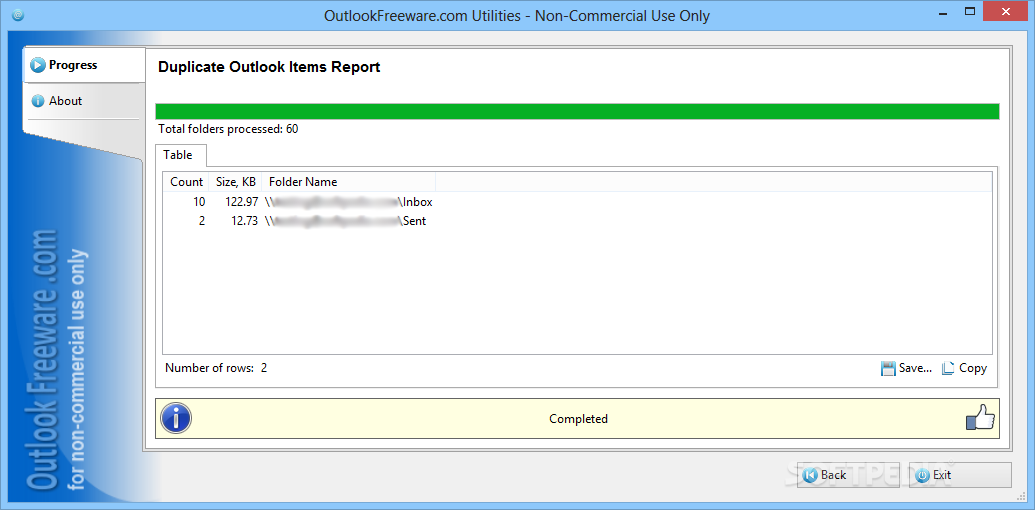Click the Duplicate Outlook Items Report heading
1035x510 pixels.
click(269, 67)
